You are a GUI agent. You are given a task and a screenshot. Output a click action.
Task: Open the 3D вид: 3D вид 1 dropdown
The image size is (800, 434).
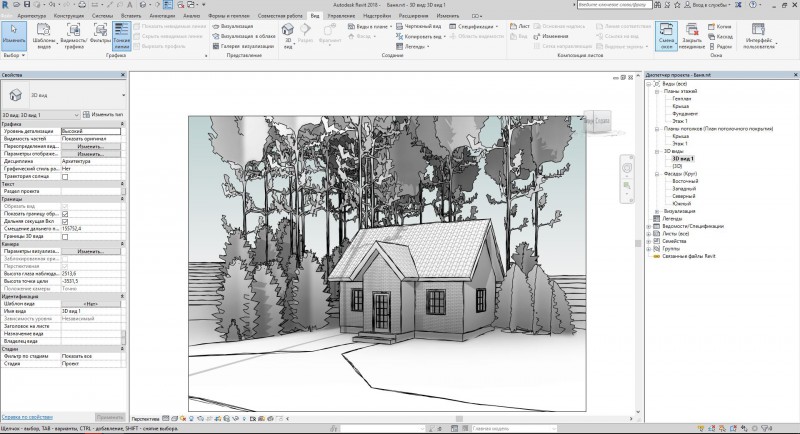tap(40, 115)
